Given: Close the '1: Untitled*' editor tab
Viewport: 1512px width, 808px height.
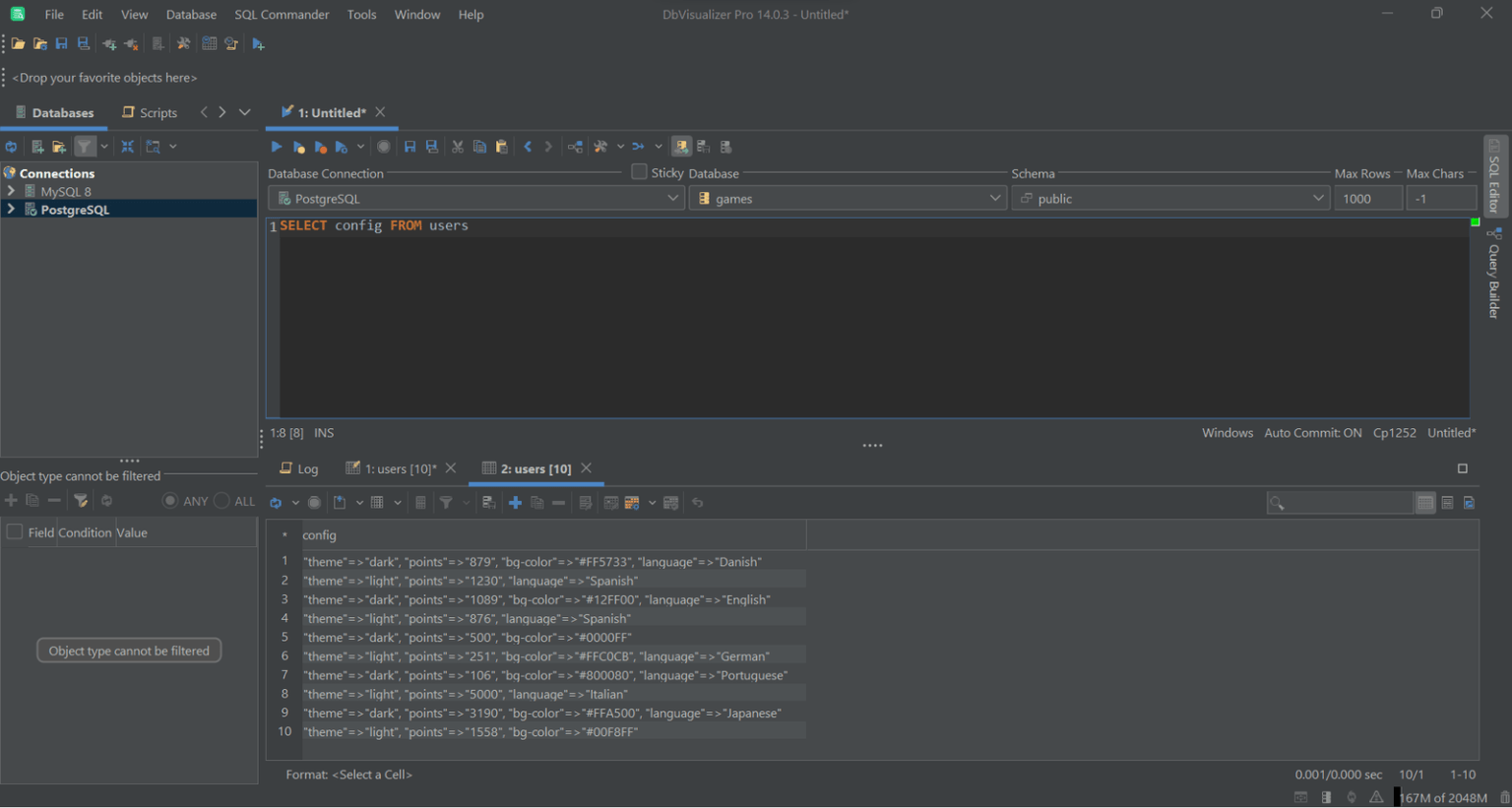Looking at the screenshot, I should pyautogui.click(x=380, y=112).
